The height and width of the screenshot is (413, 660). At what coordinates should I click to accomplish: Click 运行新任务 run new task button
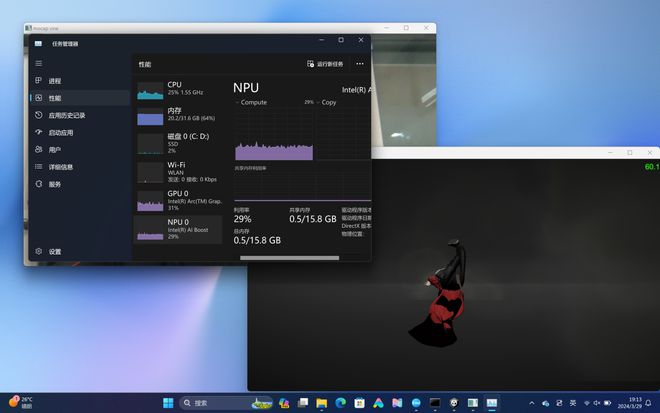click(x=325, y=64)
